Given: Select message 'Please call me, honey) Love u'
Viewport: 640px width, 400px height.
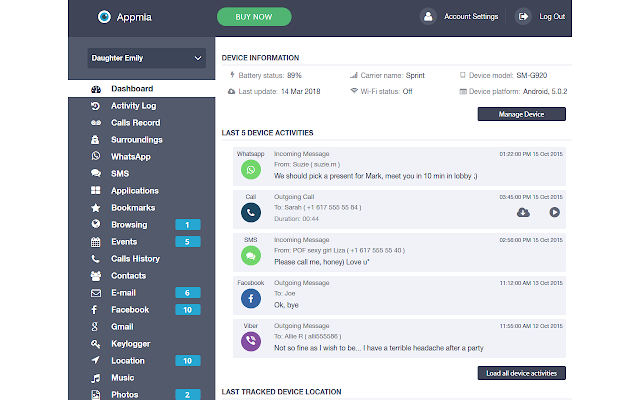Looking at the screenshot, I should 322,262.
